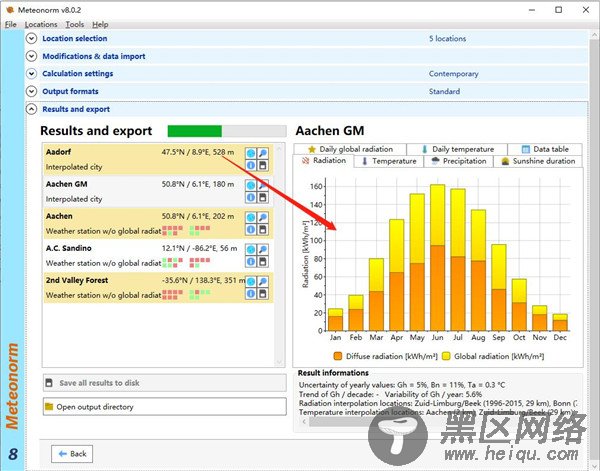600x471 pixels.
Task: Click info icon in Aachen GM row
Action: click(251, 197)
